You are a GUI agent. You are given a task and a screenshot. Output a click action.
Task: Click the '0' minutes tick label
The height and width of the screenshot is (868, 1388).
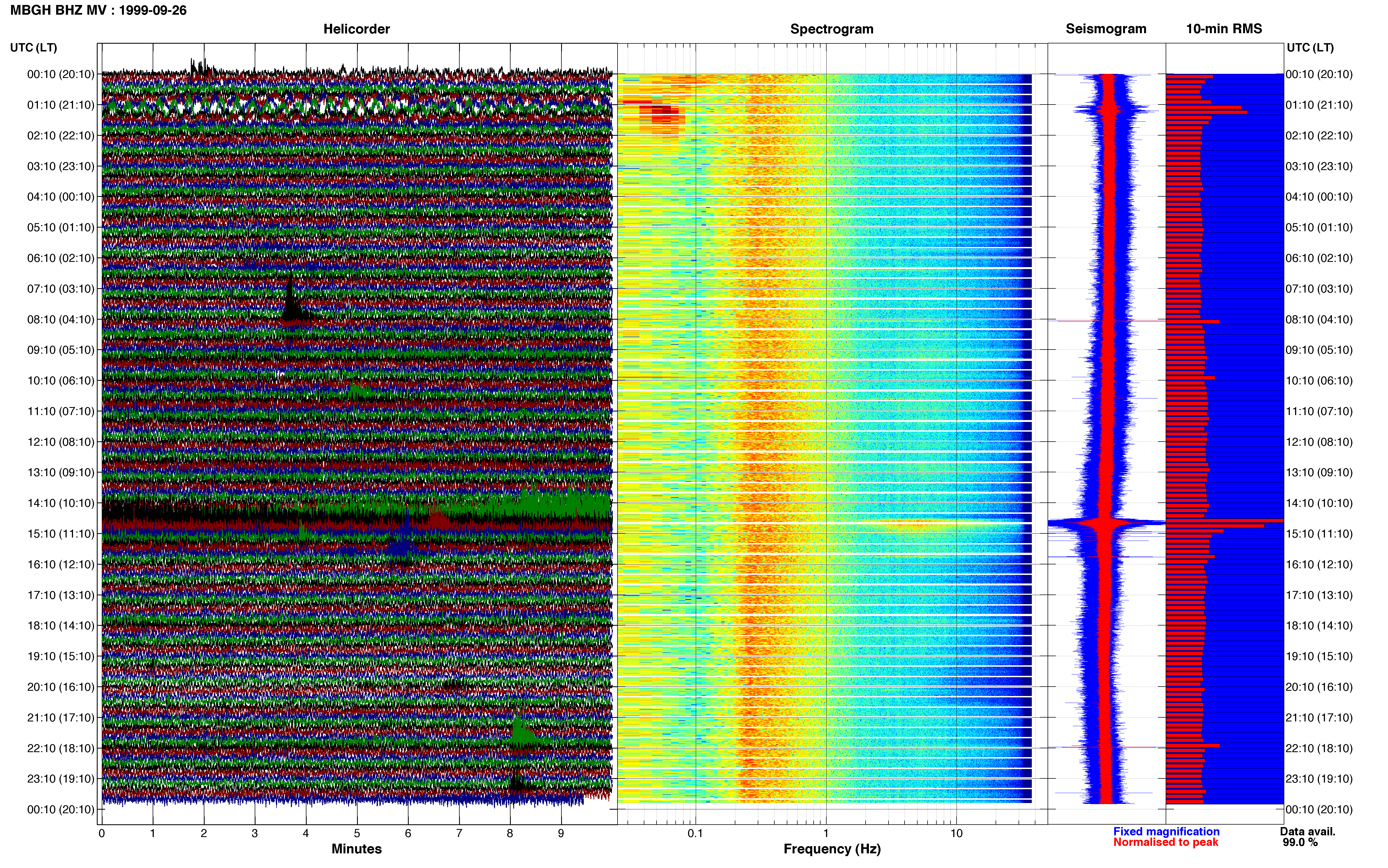coord(101,833)
